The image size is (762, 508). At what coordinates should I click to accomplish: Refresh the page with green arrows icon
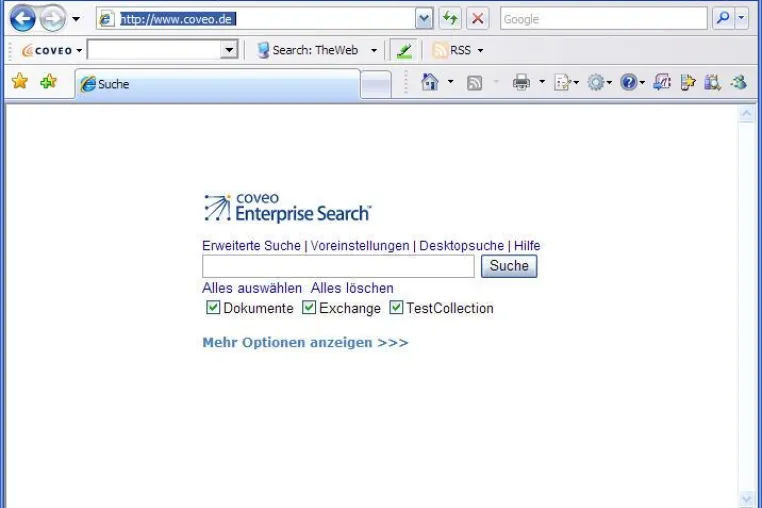(450, 19)
